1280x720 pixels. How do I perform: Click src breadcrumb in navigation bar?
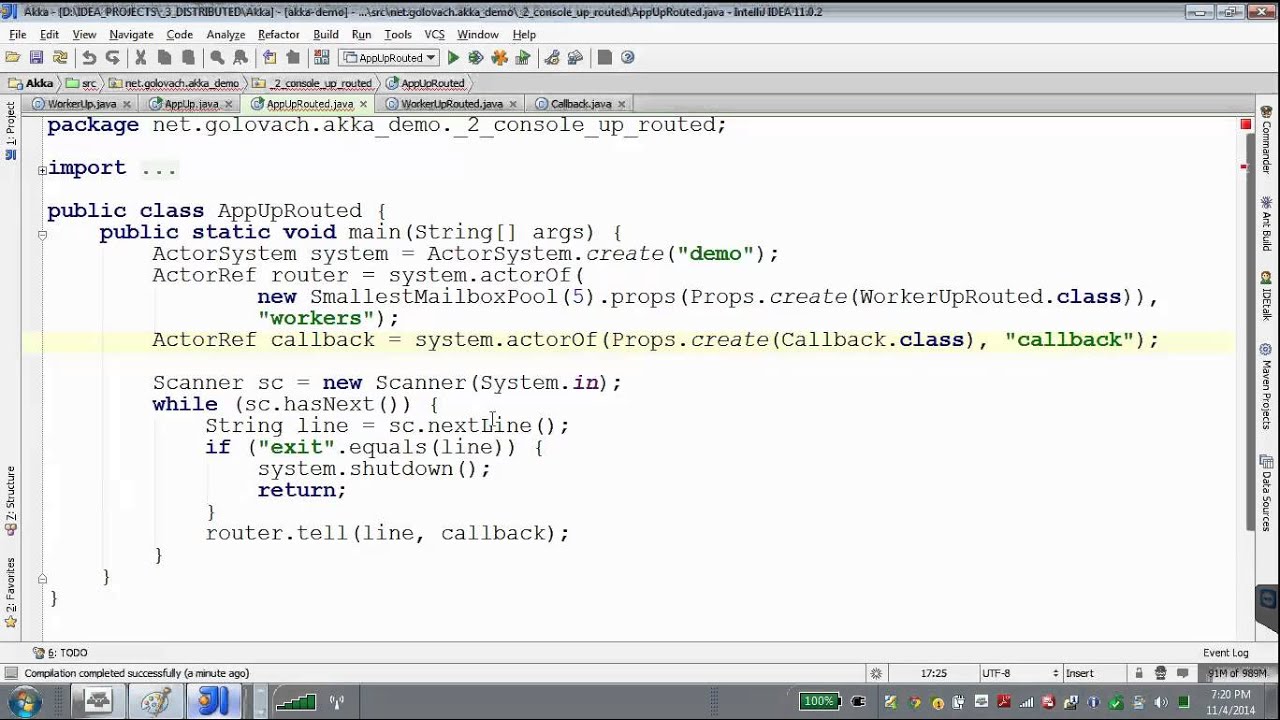[x=82, y=83]
